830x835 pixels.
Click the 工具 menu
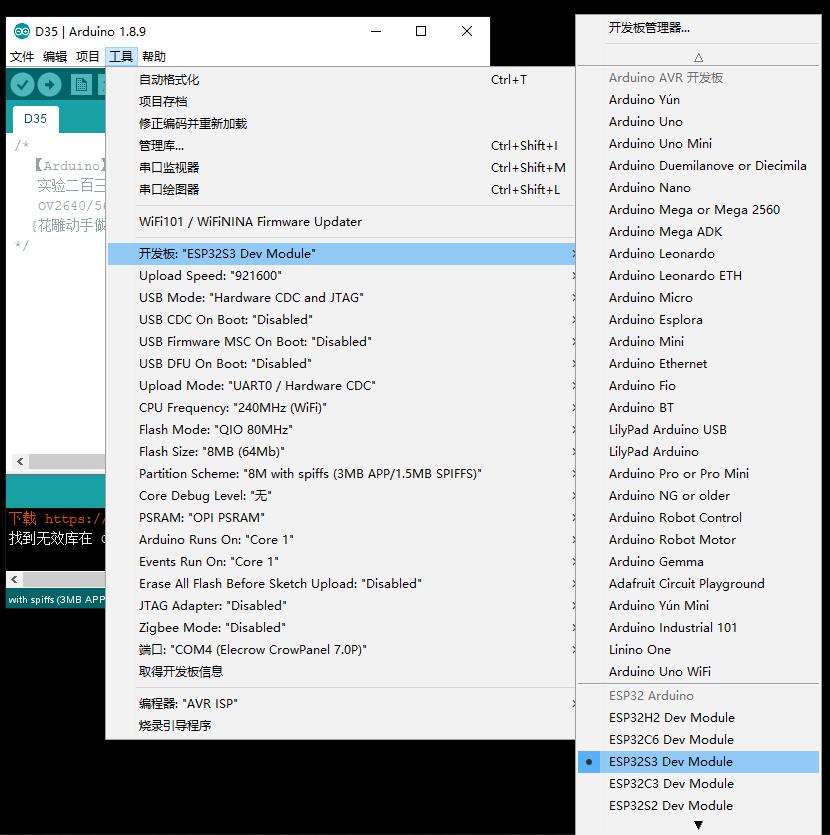click(121, 56)
